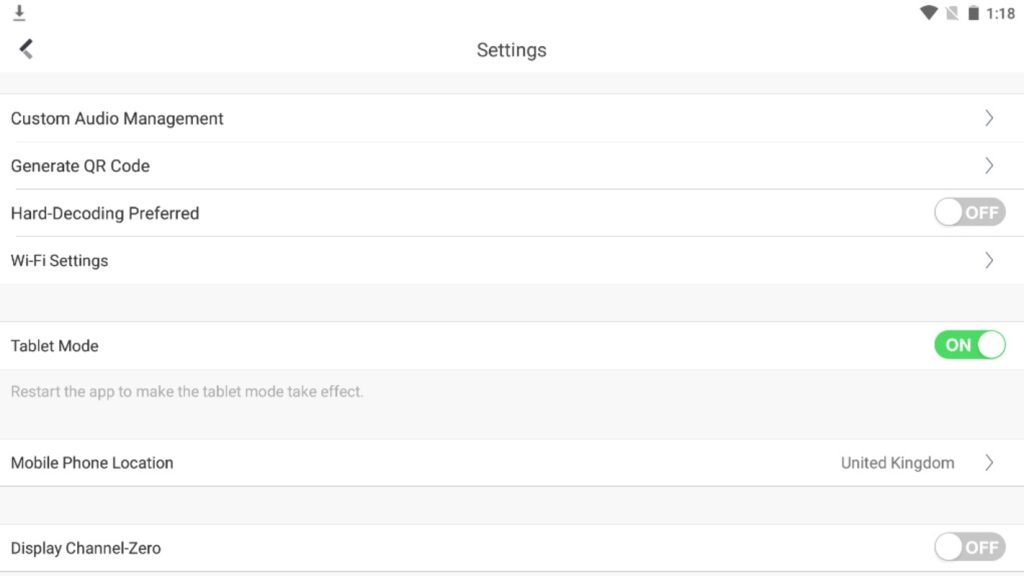Open the Wi-Fi Settings chevron
Screen dimensions: 1024x576
[x=989, y=261]
